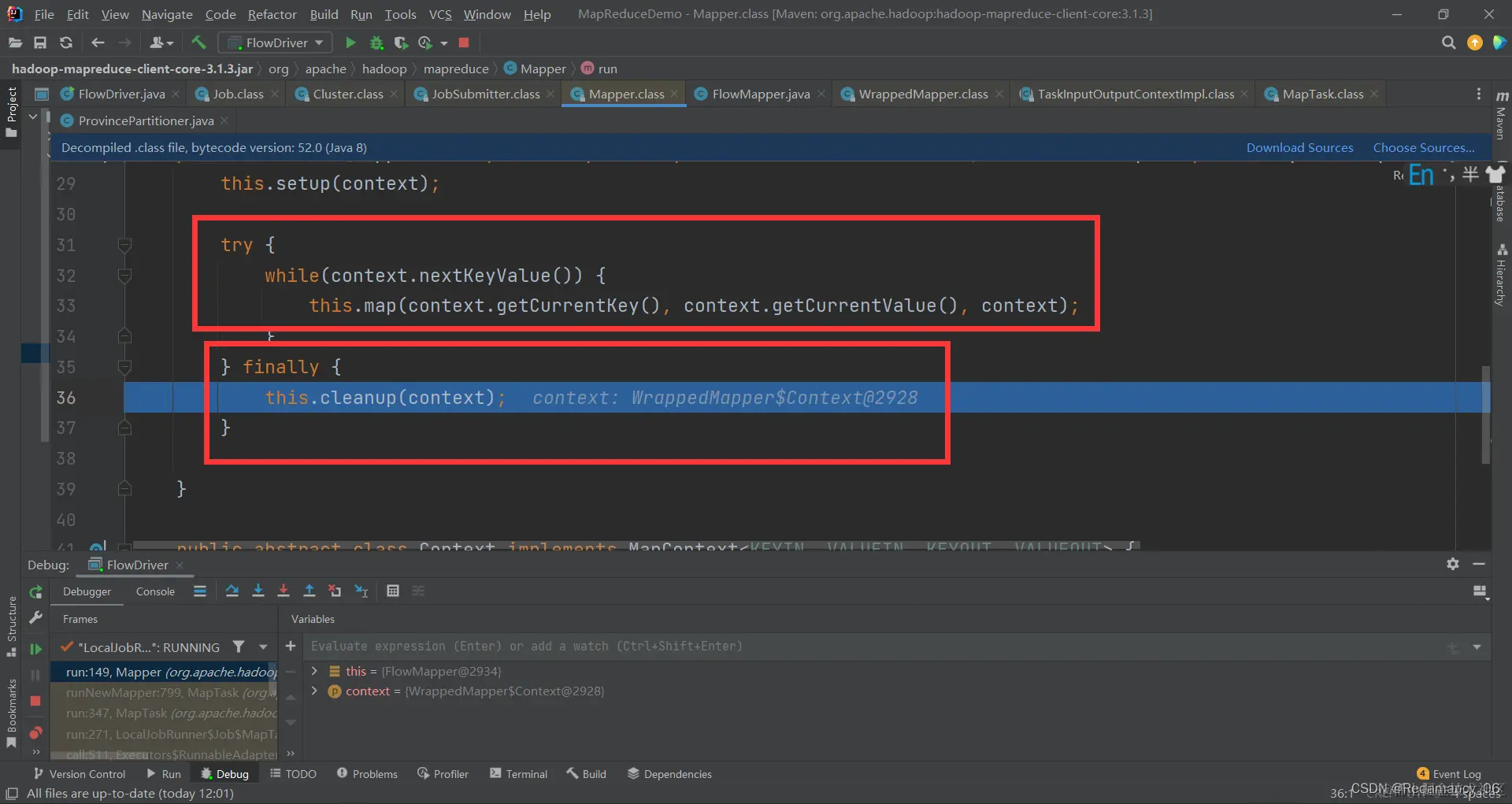Hide the Debug tool window
The image size is (1512, 804).
tap(1479, 564)
